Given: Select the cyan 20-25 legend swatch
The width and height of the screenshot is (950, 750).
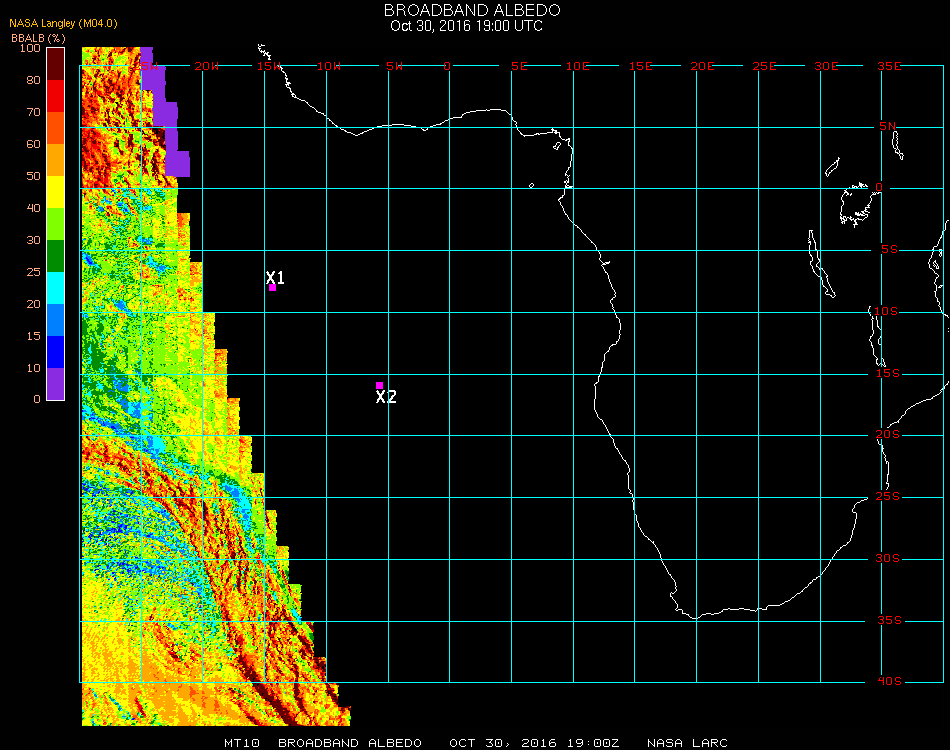Looking at the screenshot, I should click(x=56, y=288).
